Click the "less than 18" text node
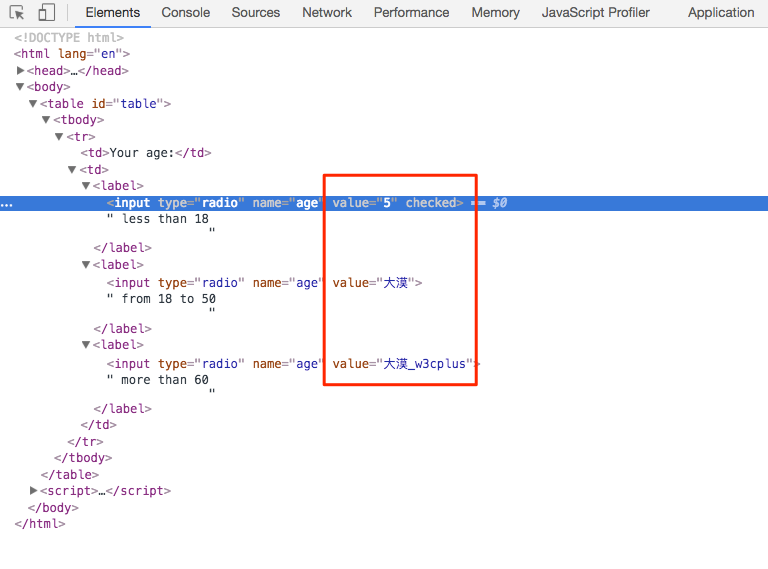 click(166, 219)
